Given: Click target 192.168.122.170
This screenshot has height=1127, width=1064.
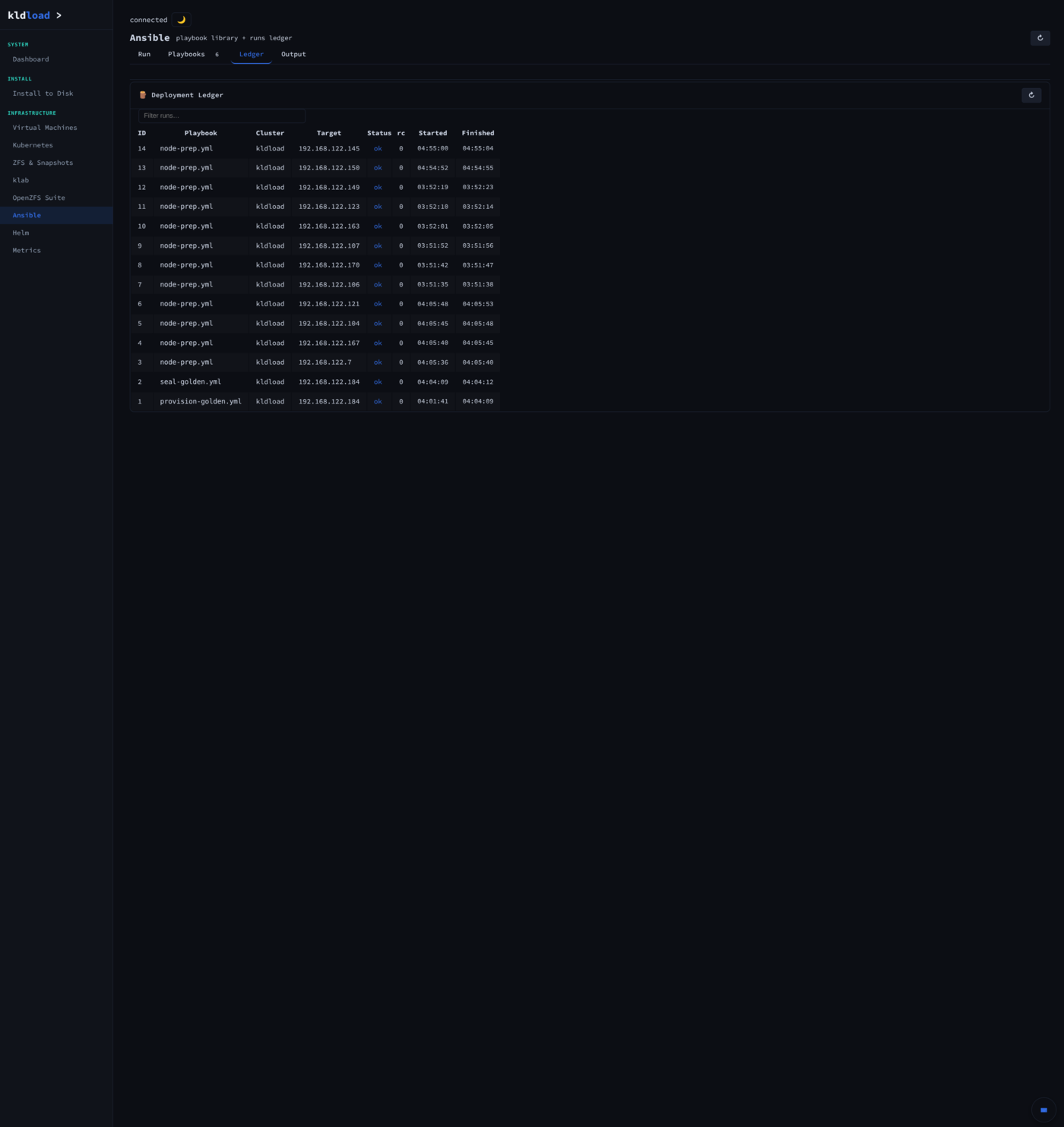Looking at the screenshot, I should 329,265.
